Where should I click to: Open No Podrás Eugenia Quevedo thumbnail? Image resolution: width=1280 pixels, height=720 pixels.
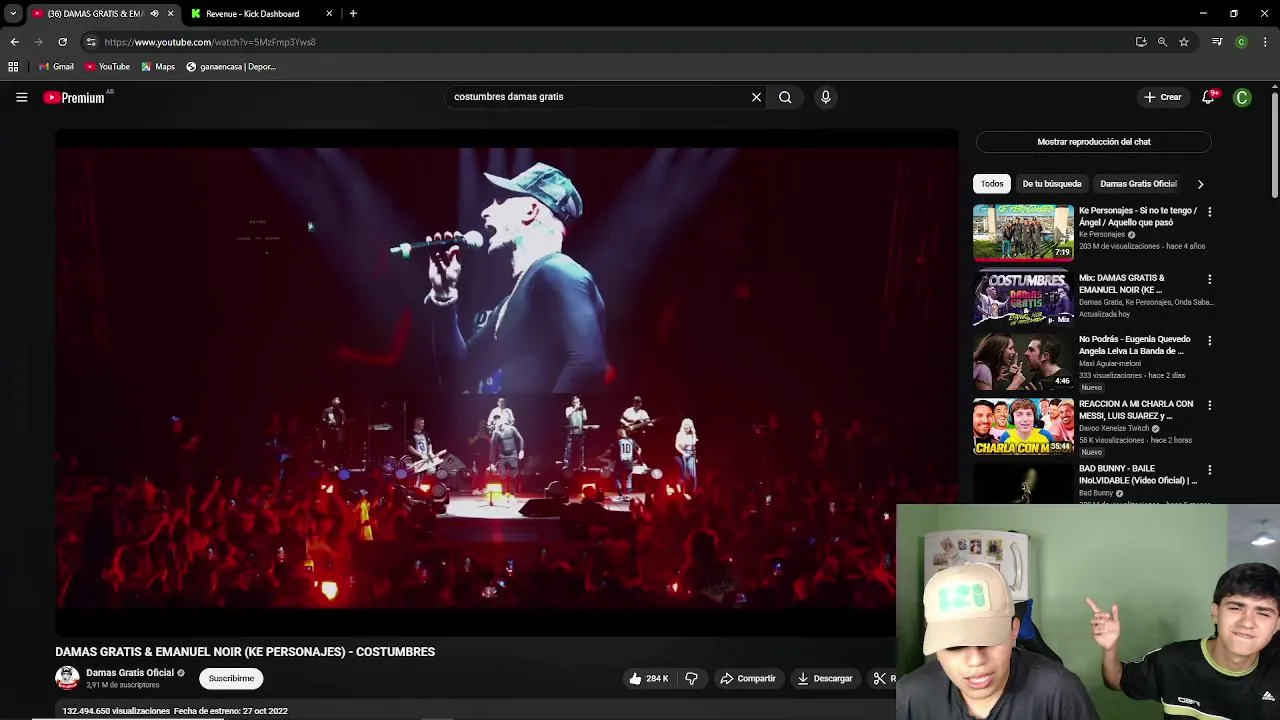[x=1023, y=361]
